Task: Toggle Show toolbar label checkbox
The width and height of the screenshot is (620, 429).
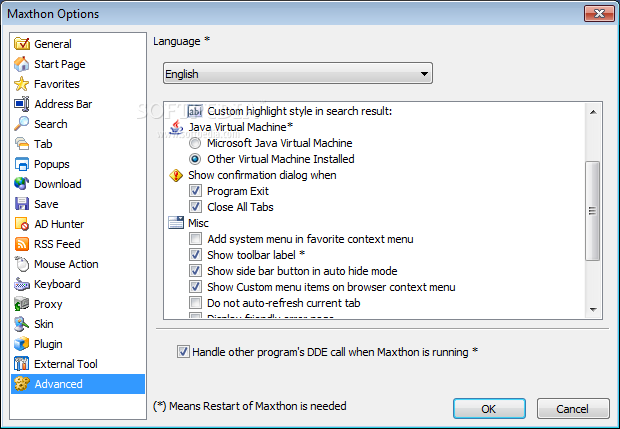Action: pyautogui.click(x=195, y=255)
